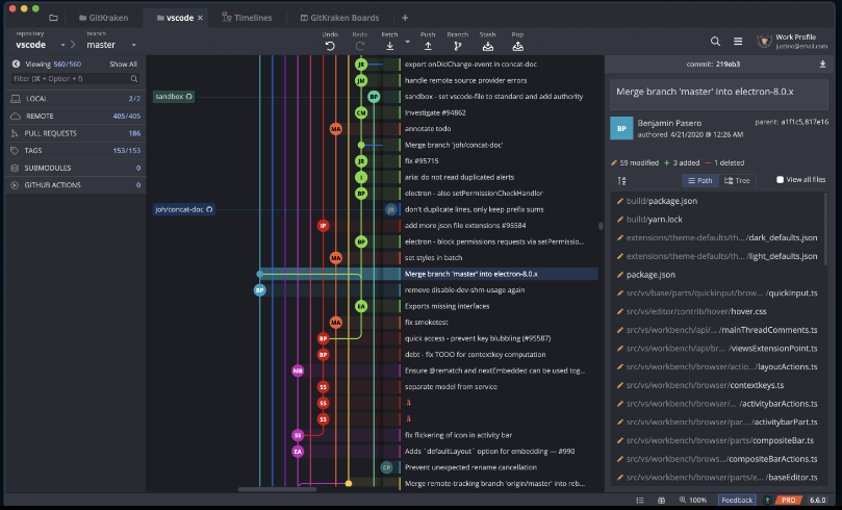The height and width of the screenshot is (510, 842).
Task: Switch to the GitKraken tab
Action: (104, 18)
